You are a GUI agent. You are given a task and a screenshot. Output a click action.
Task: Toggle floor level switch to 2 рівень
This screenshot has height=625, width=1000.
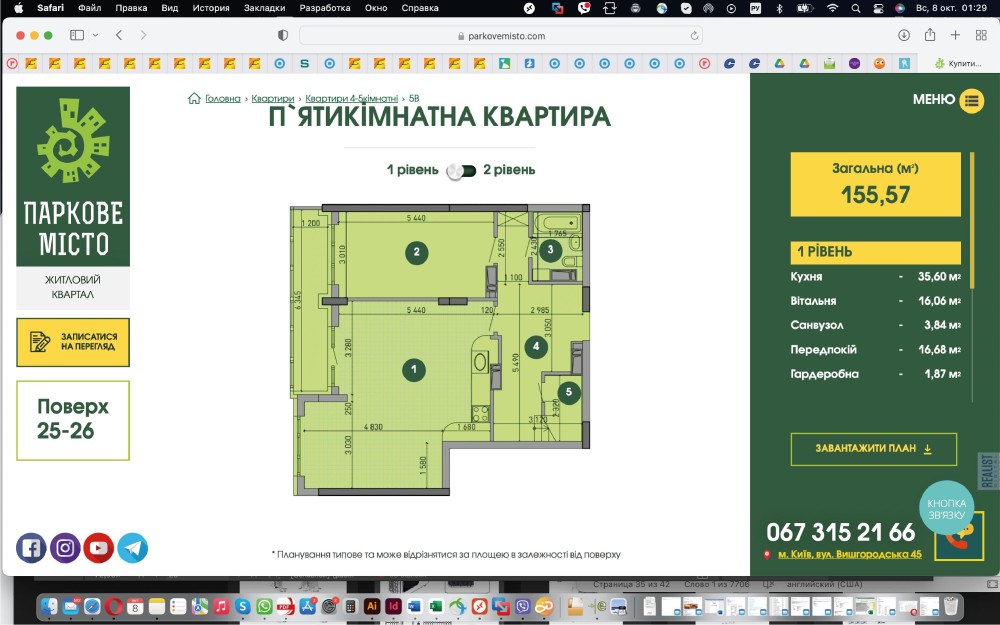click(461, 170)
